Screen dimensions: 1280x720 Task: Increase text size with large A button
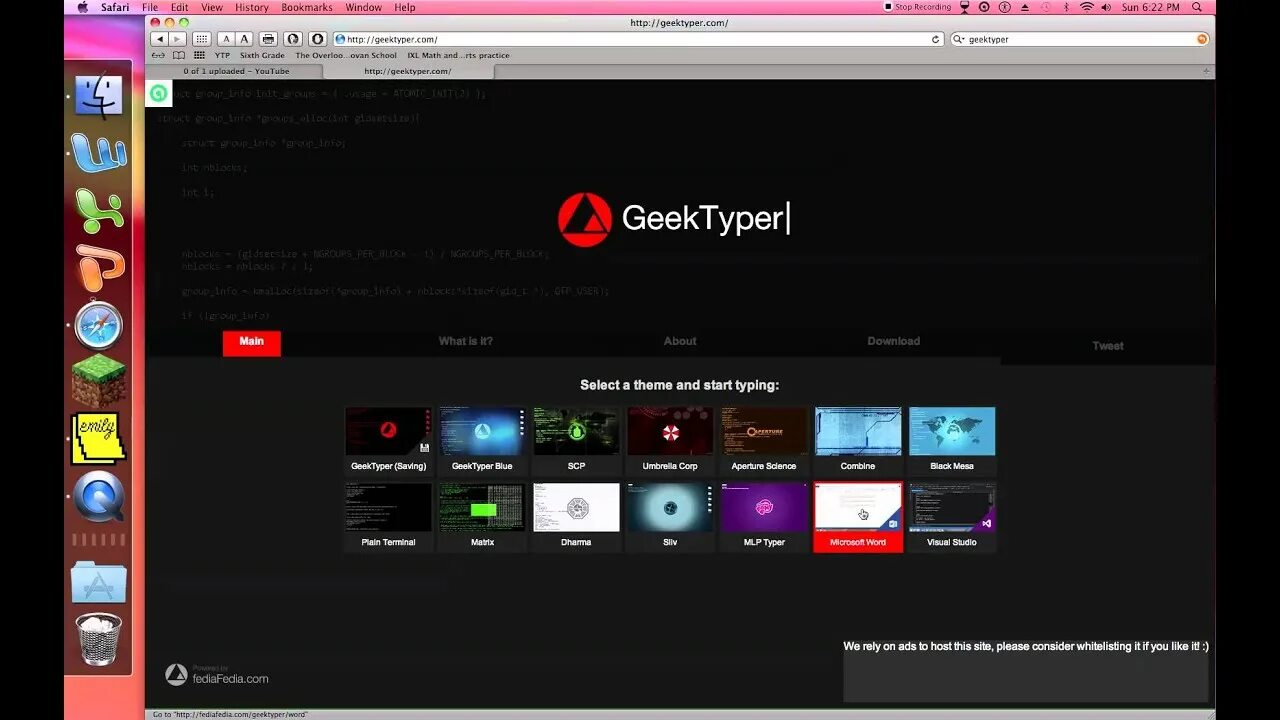244,39
